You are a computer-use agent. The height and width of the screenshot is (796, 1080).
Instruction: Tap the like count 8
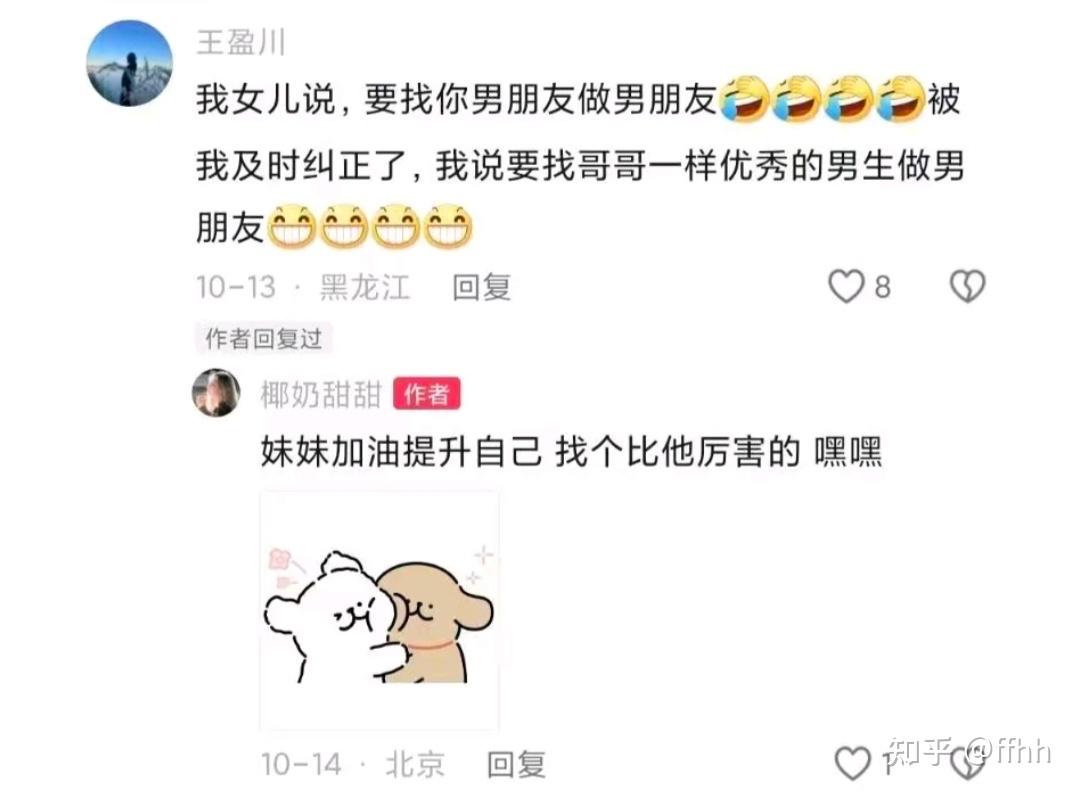point(883,287)
